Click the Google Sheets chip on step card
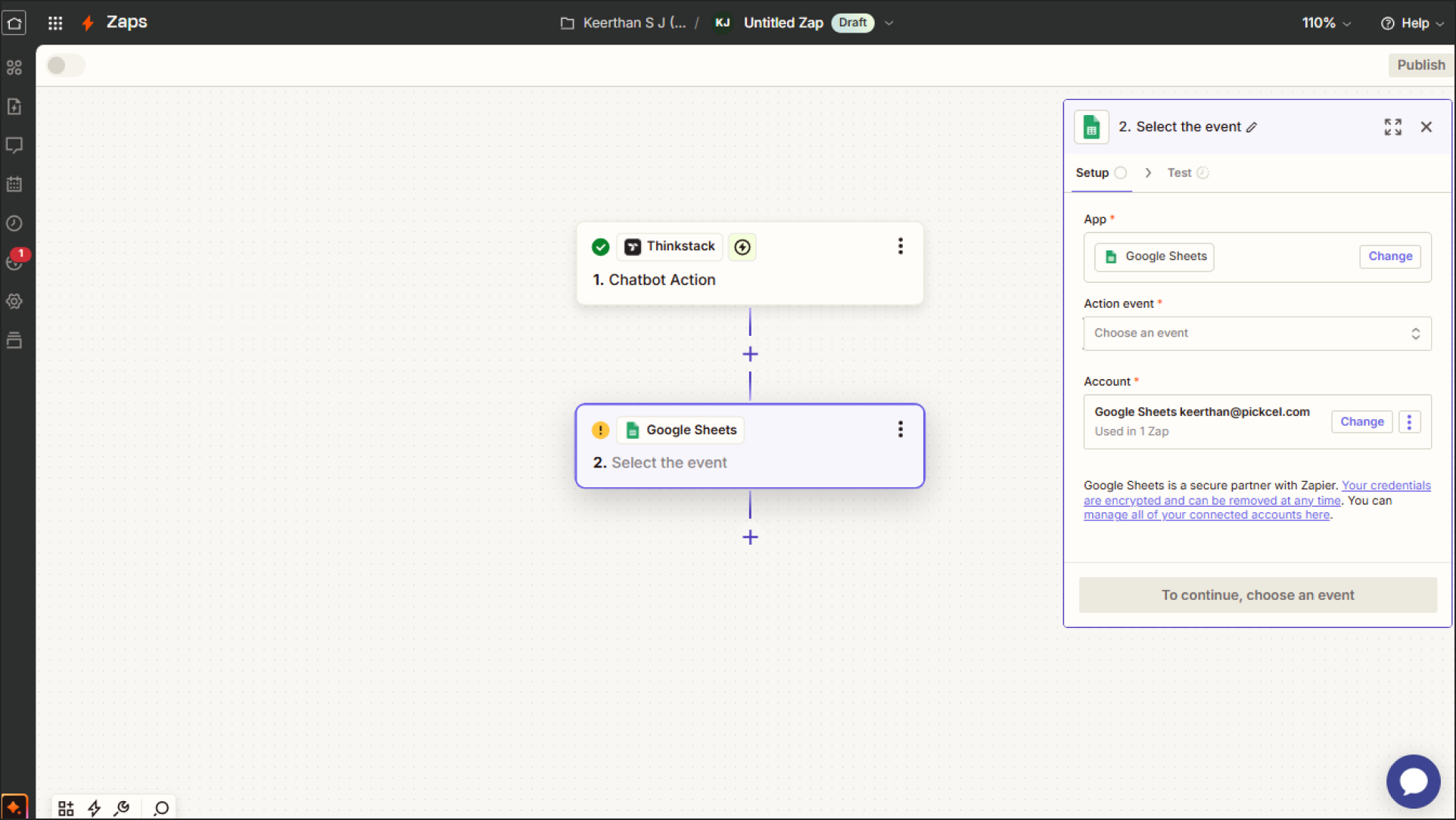Screen dimensions: 1456x820 [x=680, y=430]
